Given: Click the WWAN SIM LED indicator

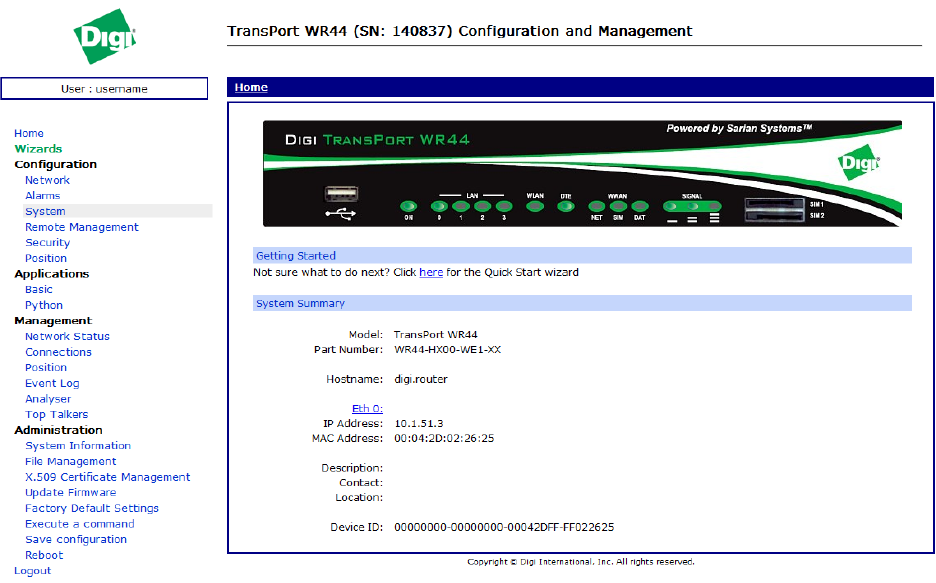Looking at the screenshot, I should coord(618,206).
